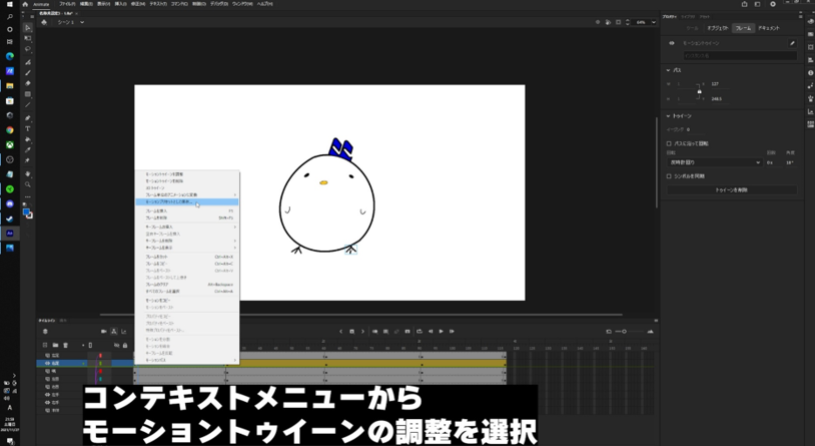Viewport: 815px width, 446px height.
Task: Toggle the loop playback icon
Action: click(x=419, y=331)
